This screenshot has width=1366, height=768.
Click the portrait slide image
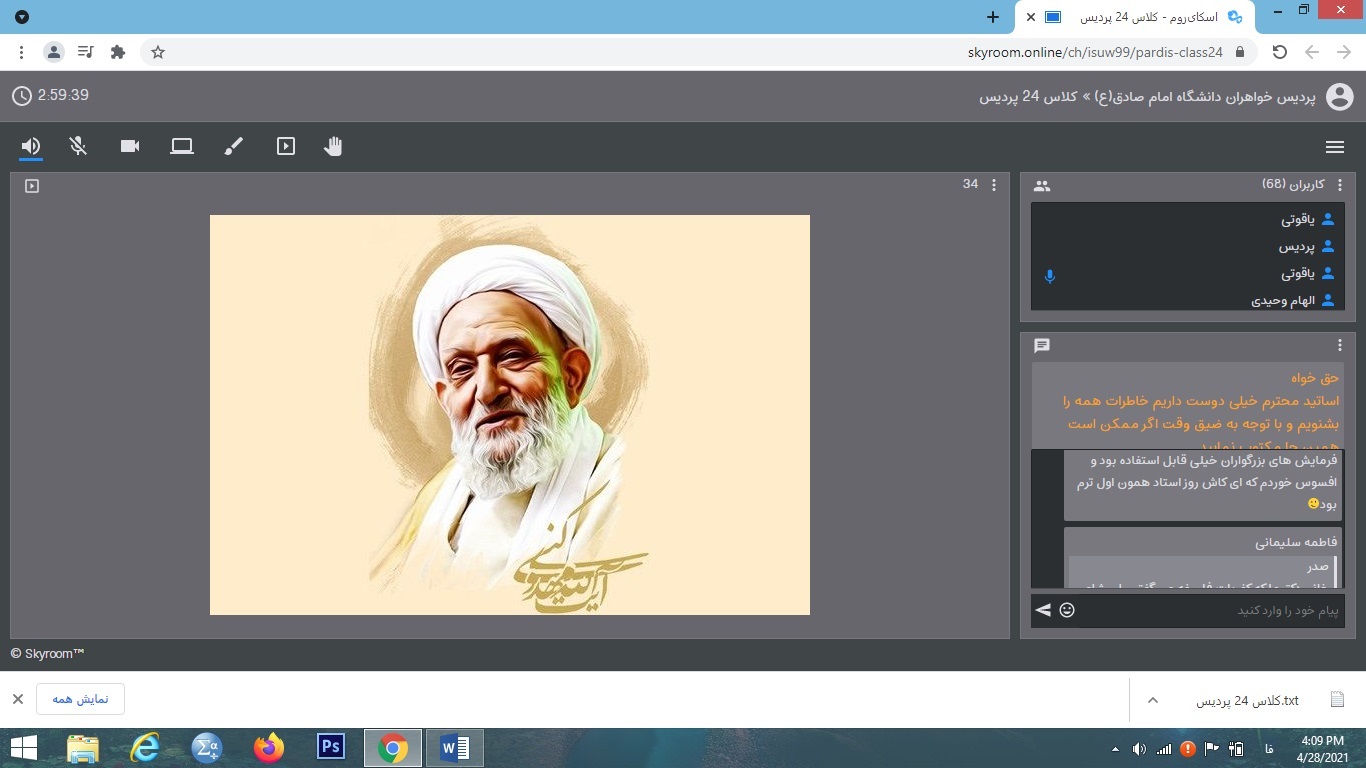click(510, 415)
